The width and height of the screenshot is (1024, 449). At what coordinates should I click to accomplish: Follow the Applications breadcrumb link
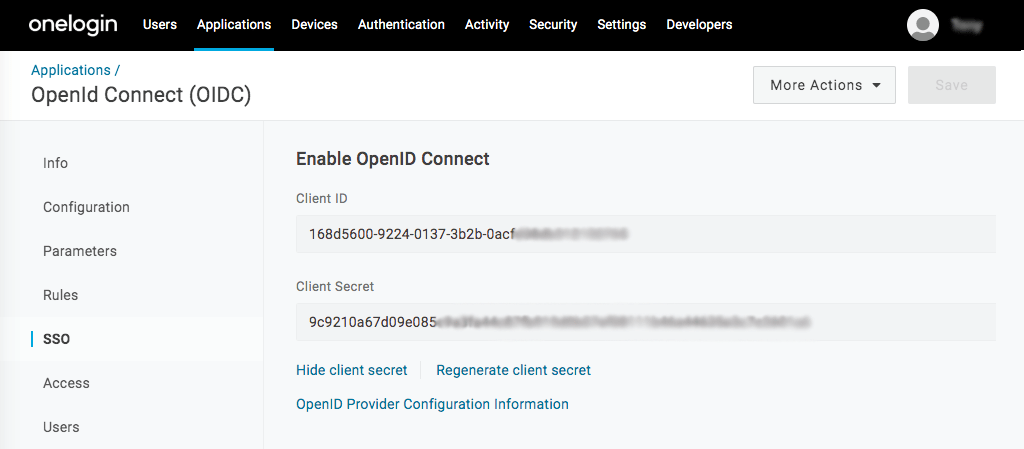(x=70, y=70)
